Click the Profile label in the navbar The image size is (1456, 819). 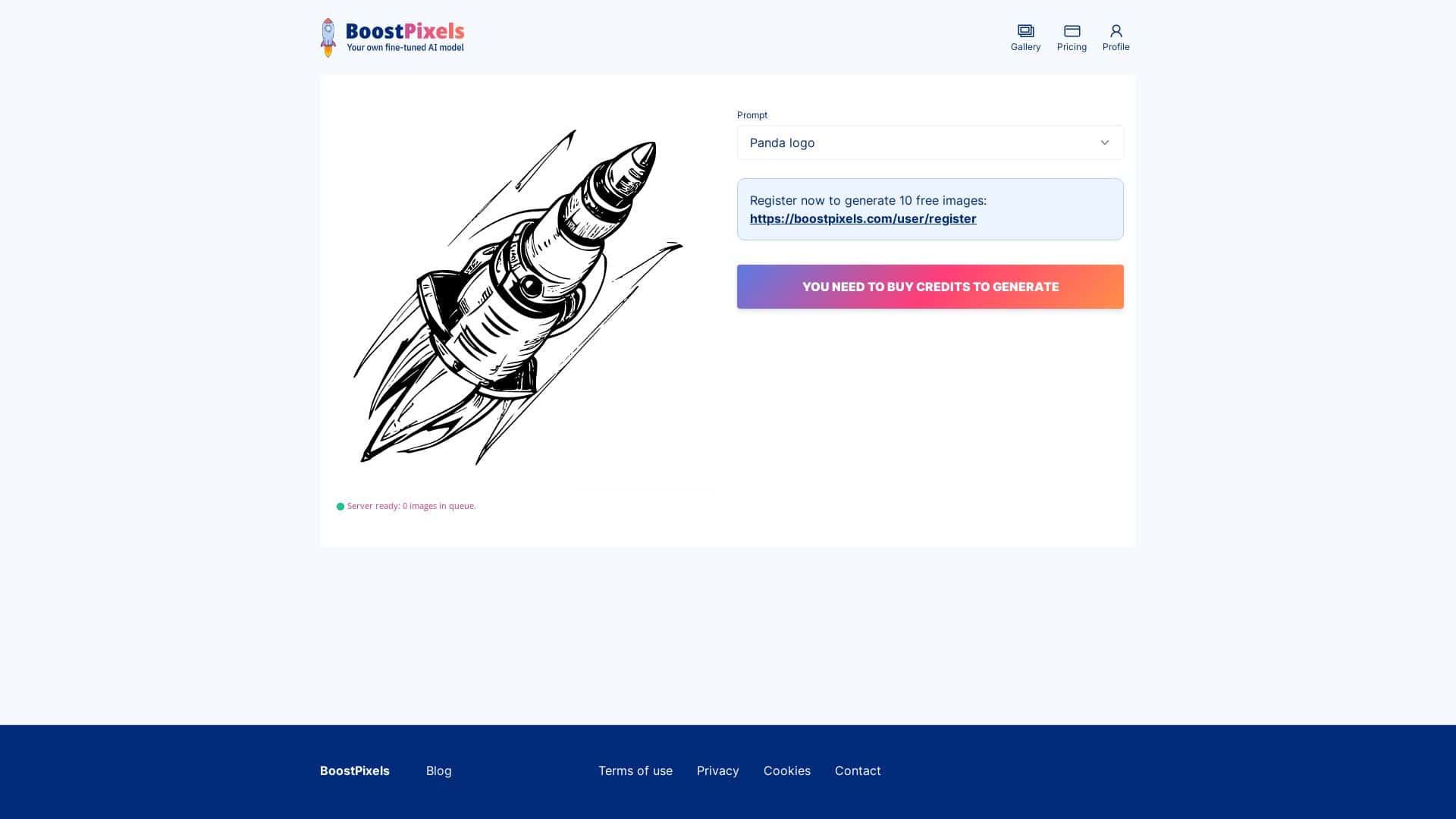[x=1116, y=46]
